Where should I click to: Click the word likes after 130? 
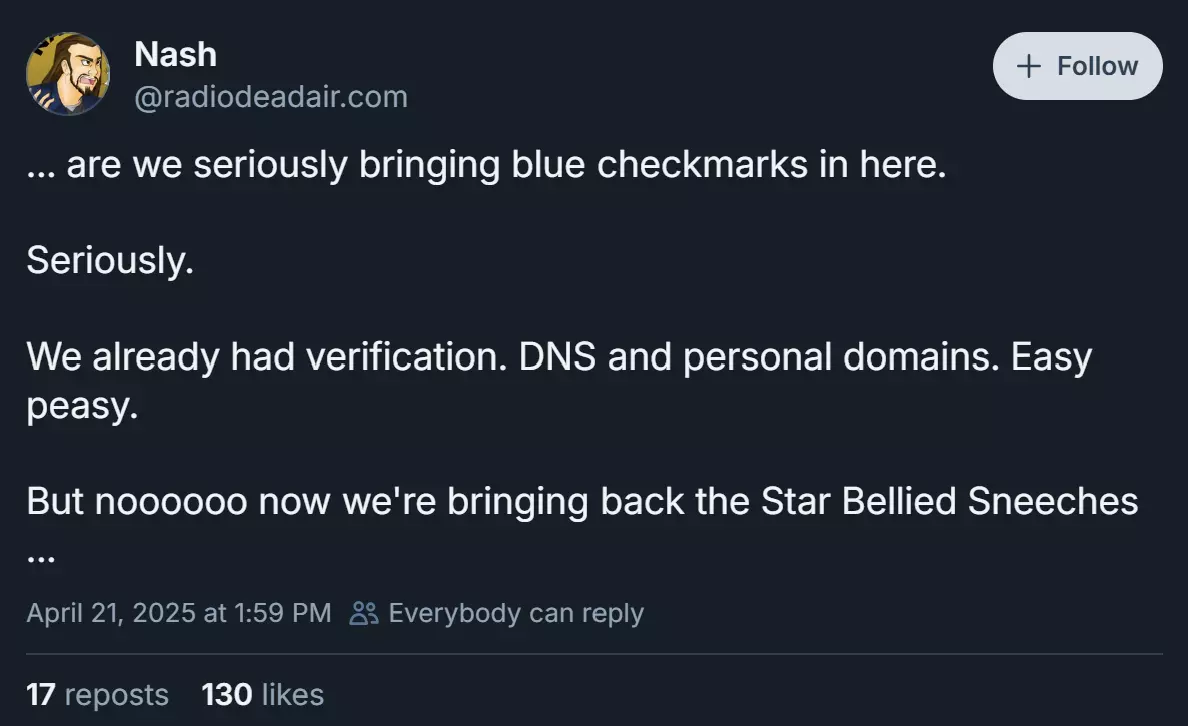[292, 694]
